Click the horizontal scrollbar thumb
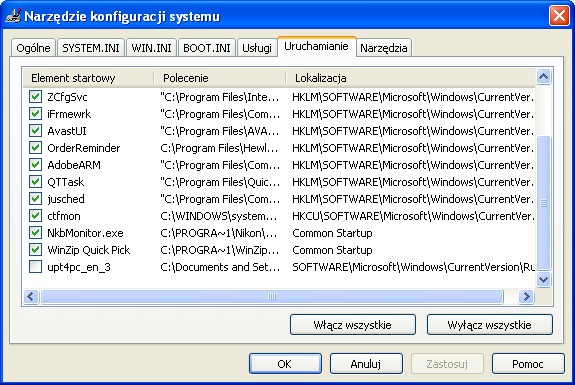Viewport: 575px width, 385px height. (272, 296)
